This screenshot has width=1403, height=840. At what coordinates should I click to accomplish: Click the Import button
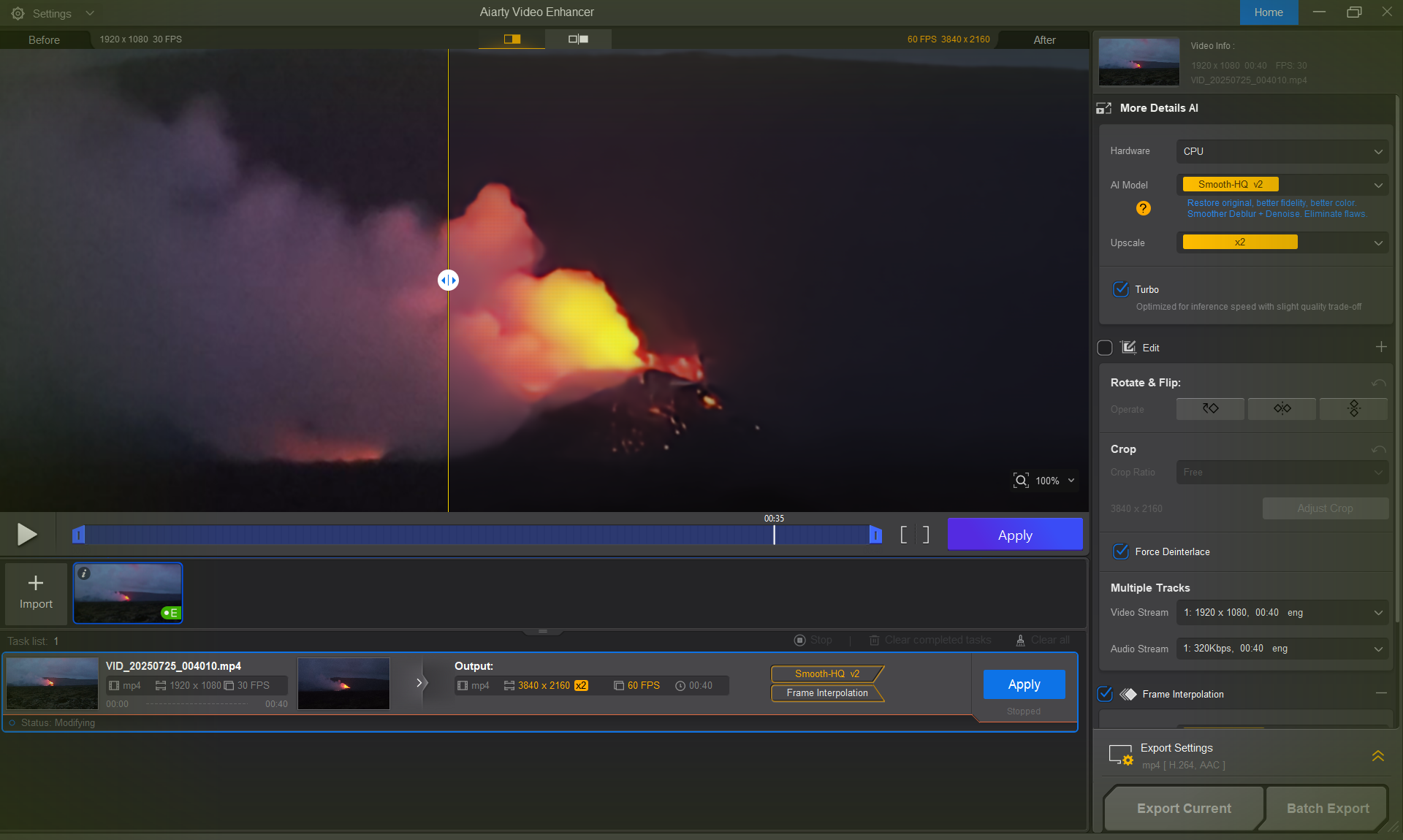click(36, 592)
